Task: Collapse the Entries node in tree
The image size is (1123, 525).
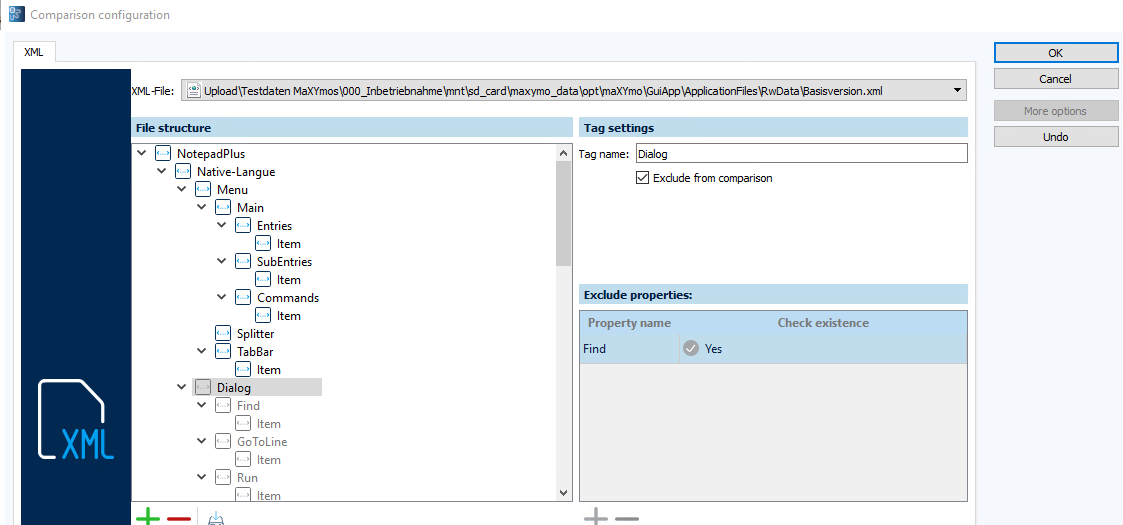Action: 222,226
